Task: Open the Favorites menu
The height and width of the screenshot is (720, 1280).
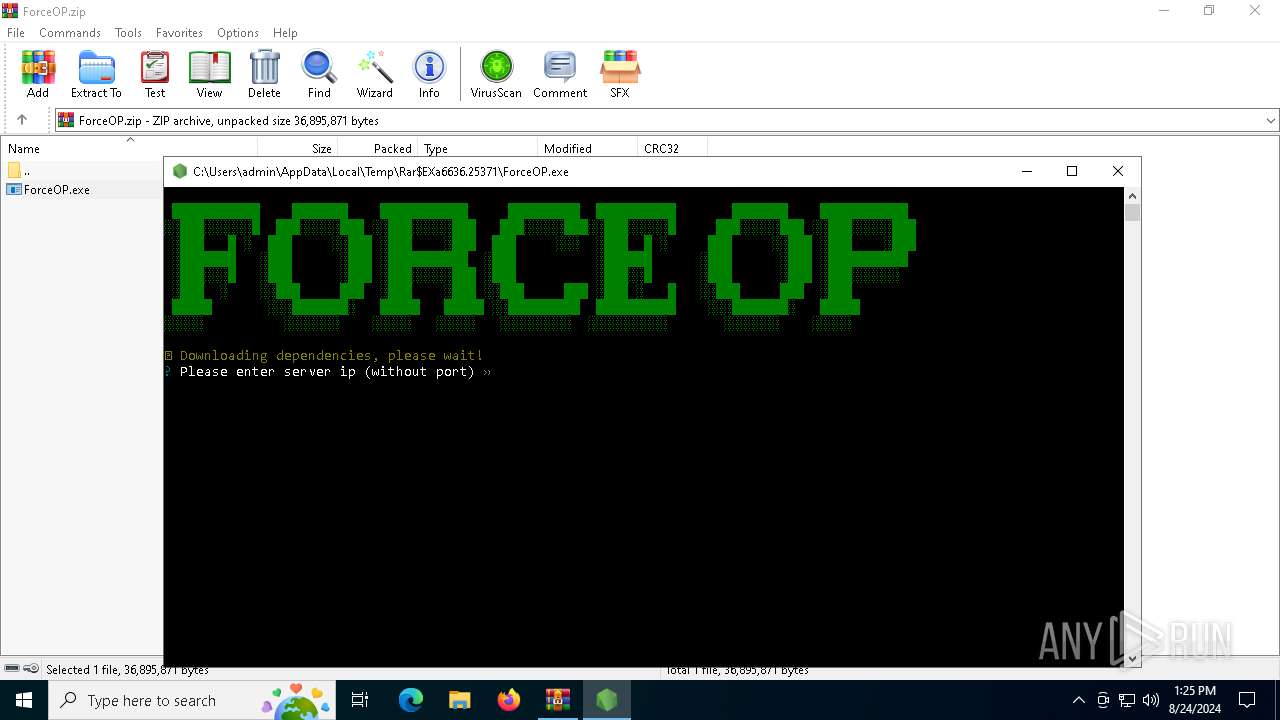Action: coord(179,32)
